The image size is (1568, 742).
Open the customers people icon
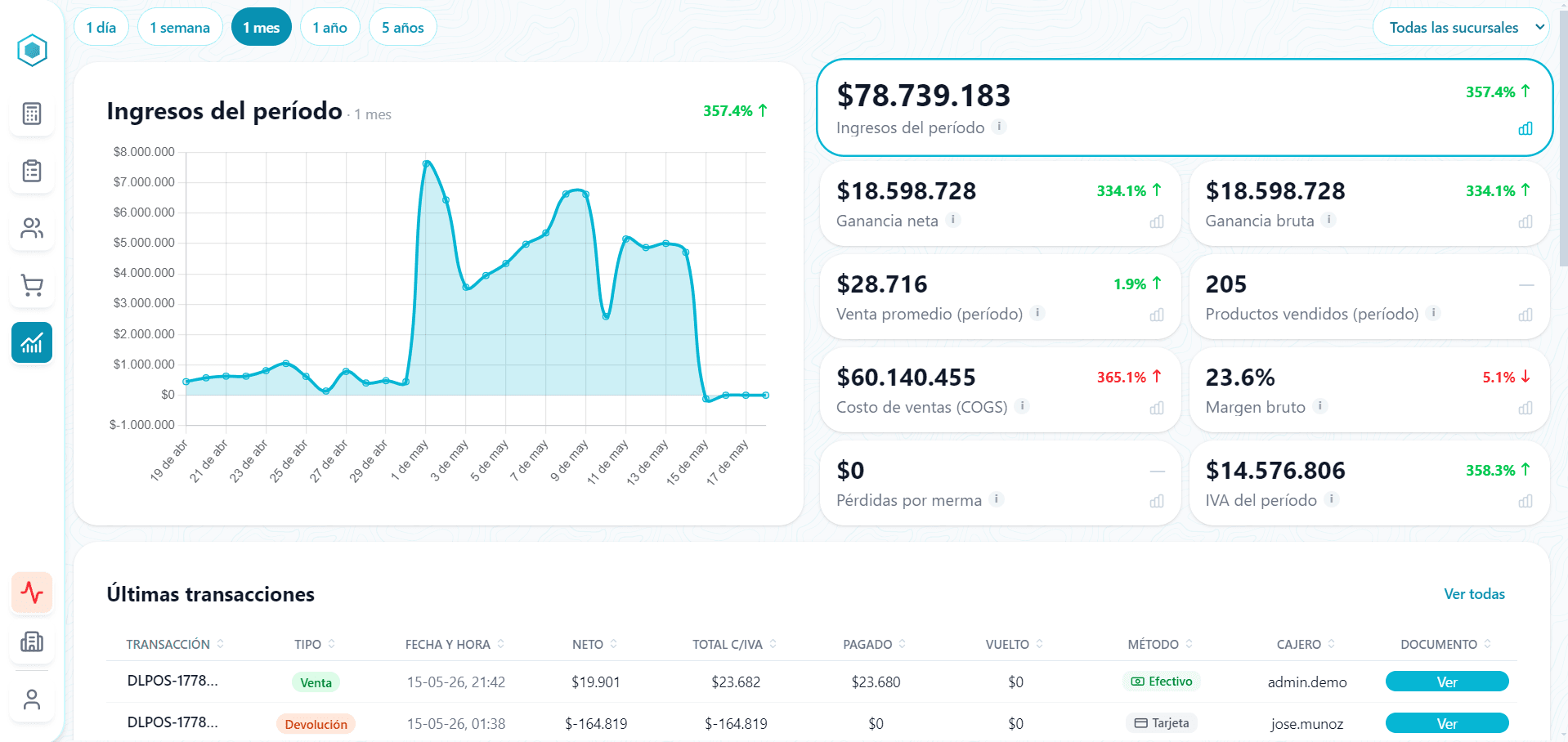pos(32,228)
